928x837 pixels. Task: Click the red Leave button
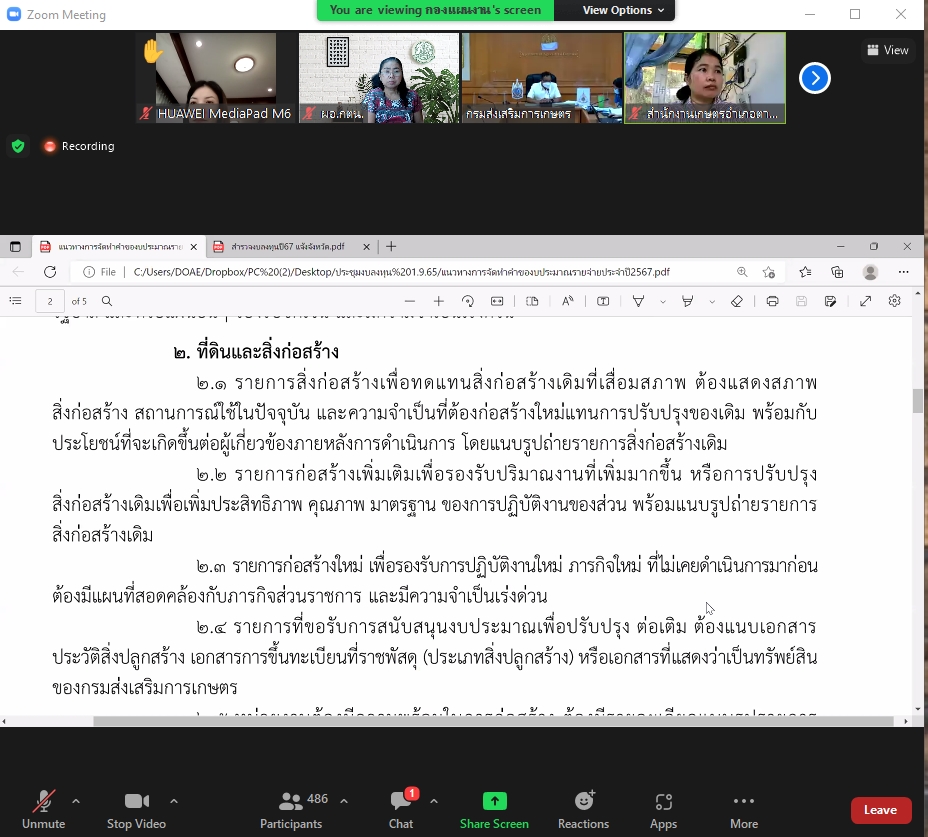point(880,810)
